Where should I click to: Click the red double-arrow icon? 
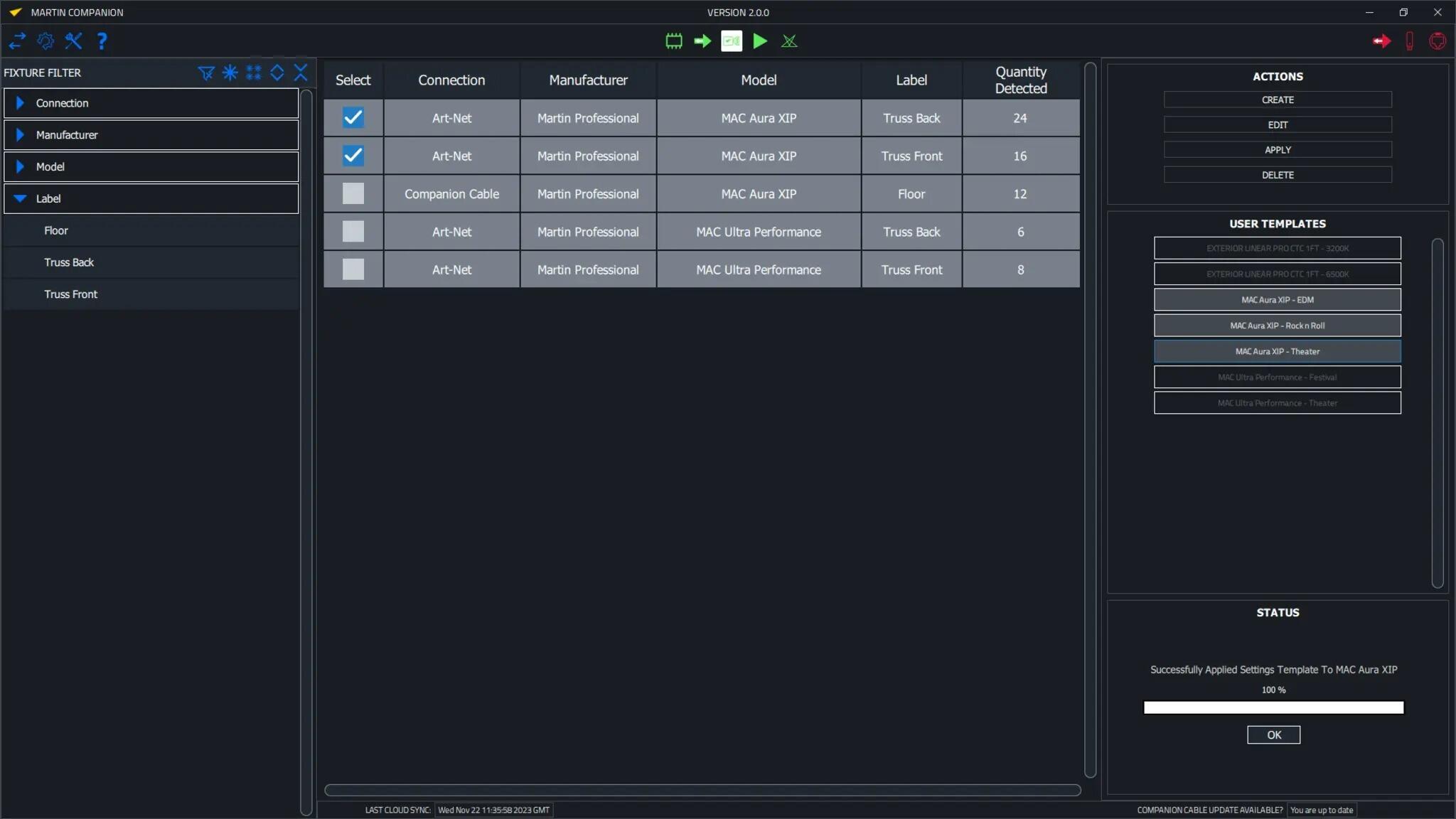click(x=1381, y=41)
